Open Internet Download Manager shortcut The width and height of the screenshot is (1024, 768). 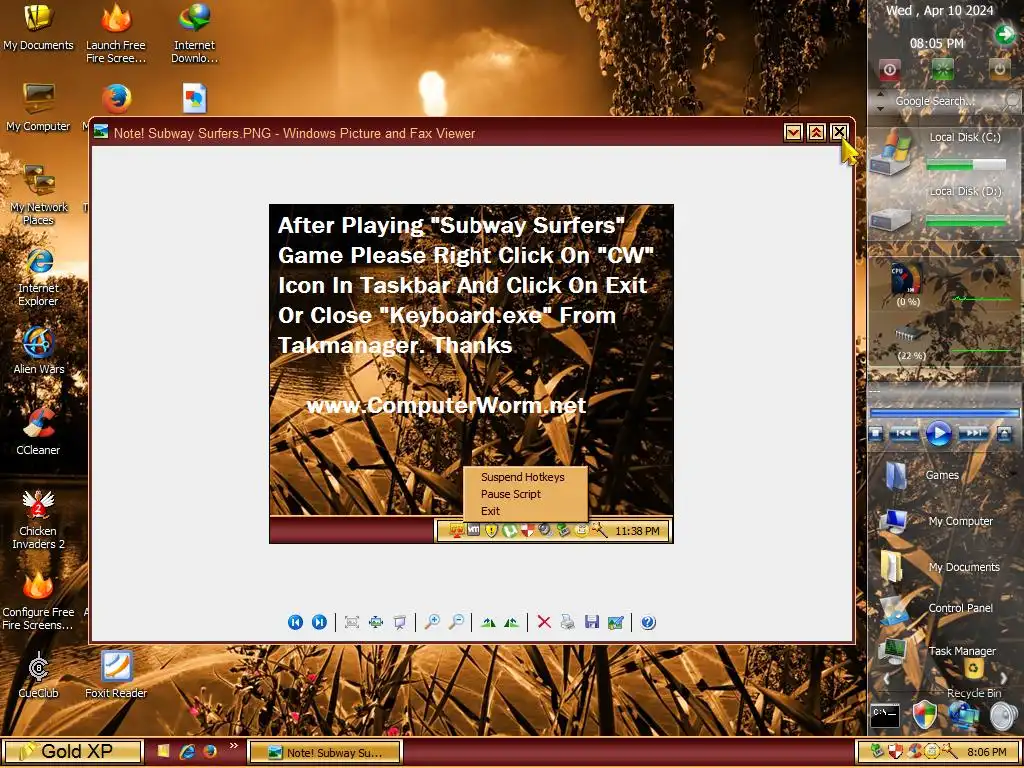[195, 34]
